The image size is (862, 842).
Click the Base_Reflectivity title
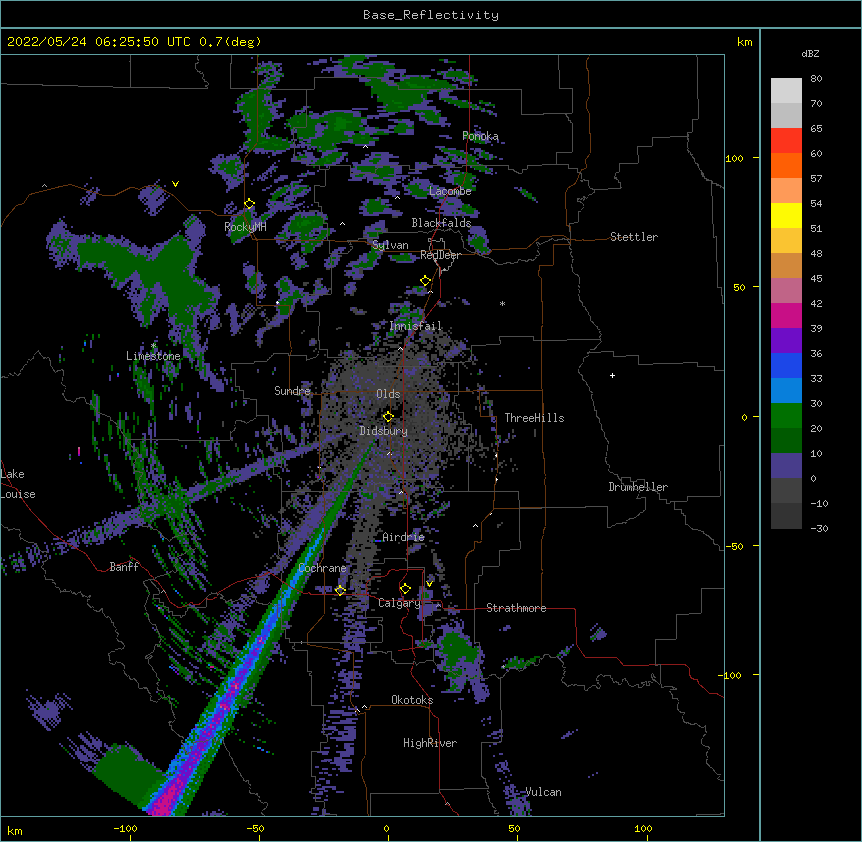point(431,15)
